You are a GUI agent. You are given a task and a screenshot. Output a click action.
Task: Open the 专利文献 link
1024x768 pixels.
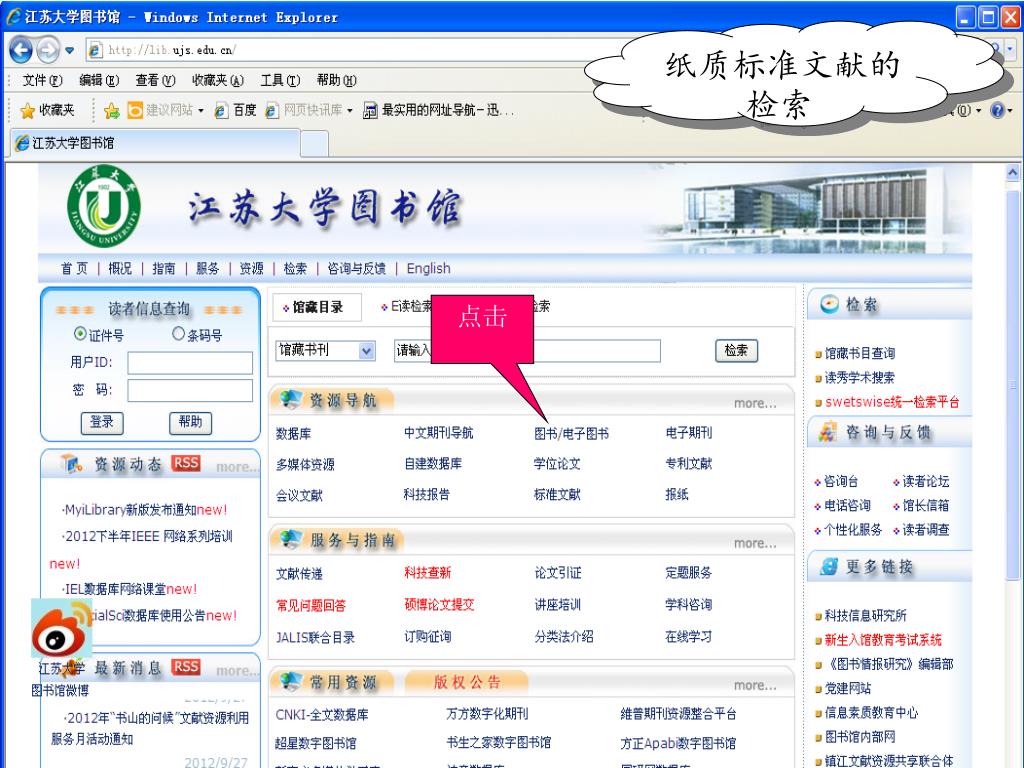pyautogui.click(x=689, y=464)
